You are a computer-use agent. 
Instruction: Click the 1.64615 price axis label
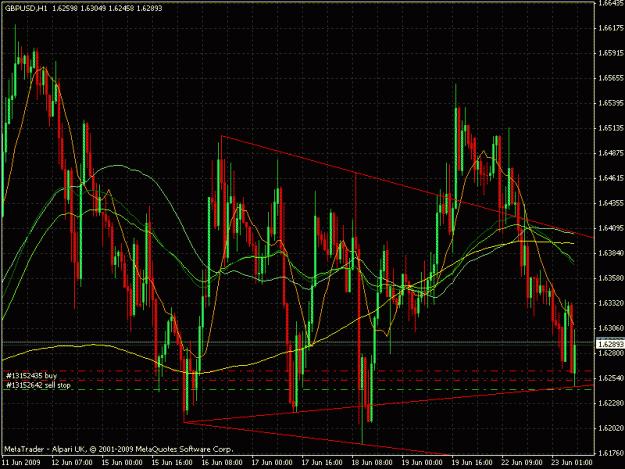click(611, 178)
